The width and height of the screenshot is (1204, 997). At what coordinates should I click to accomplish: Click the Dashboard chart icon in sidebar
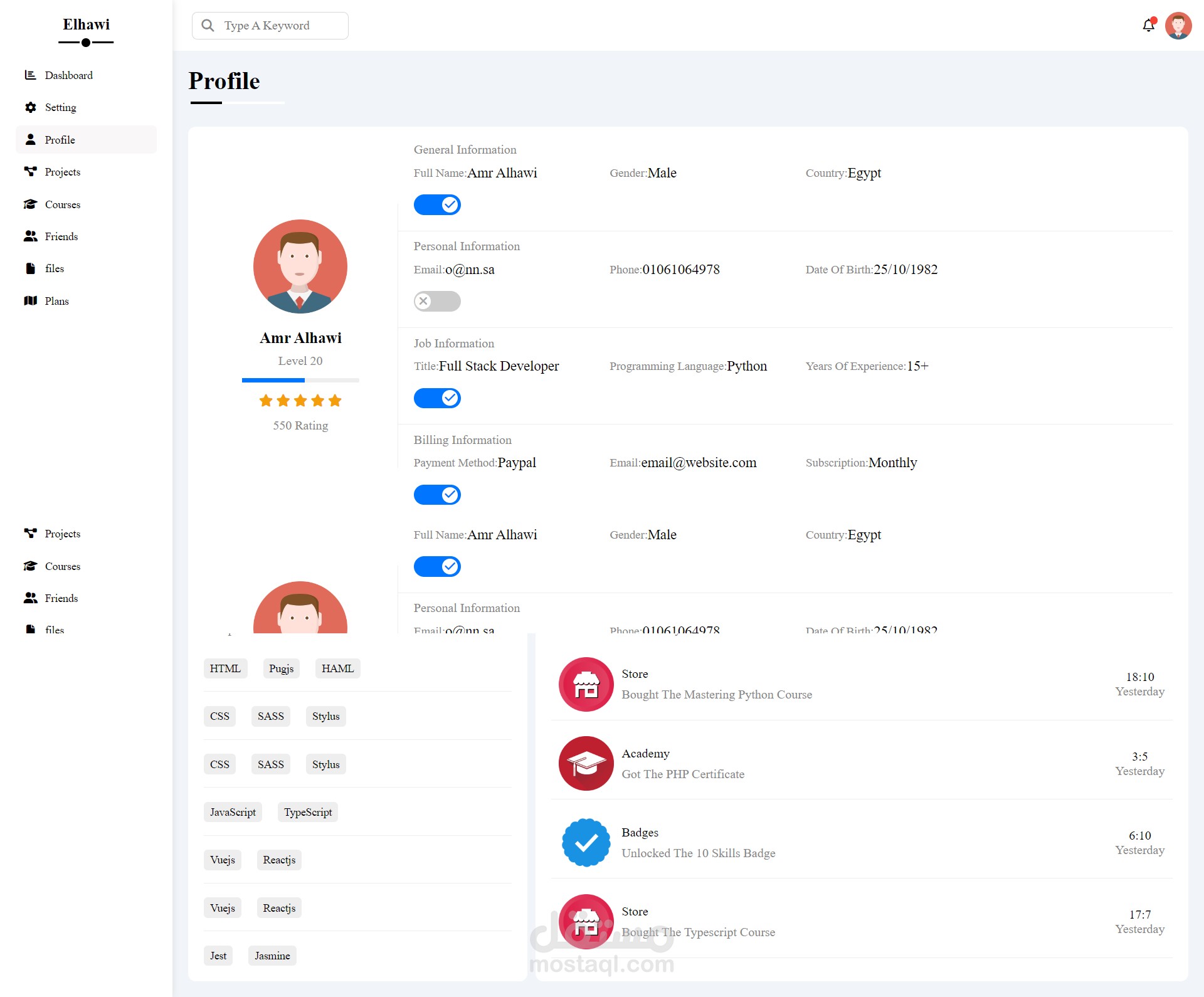pos(30,75)
